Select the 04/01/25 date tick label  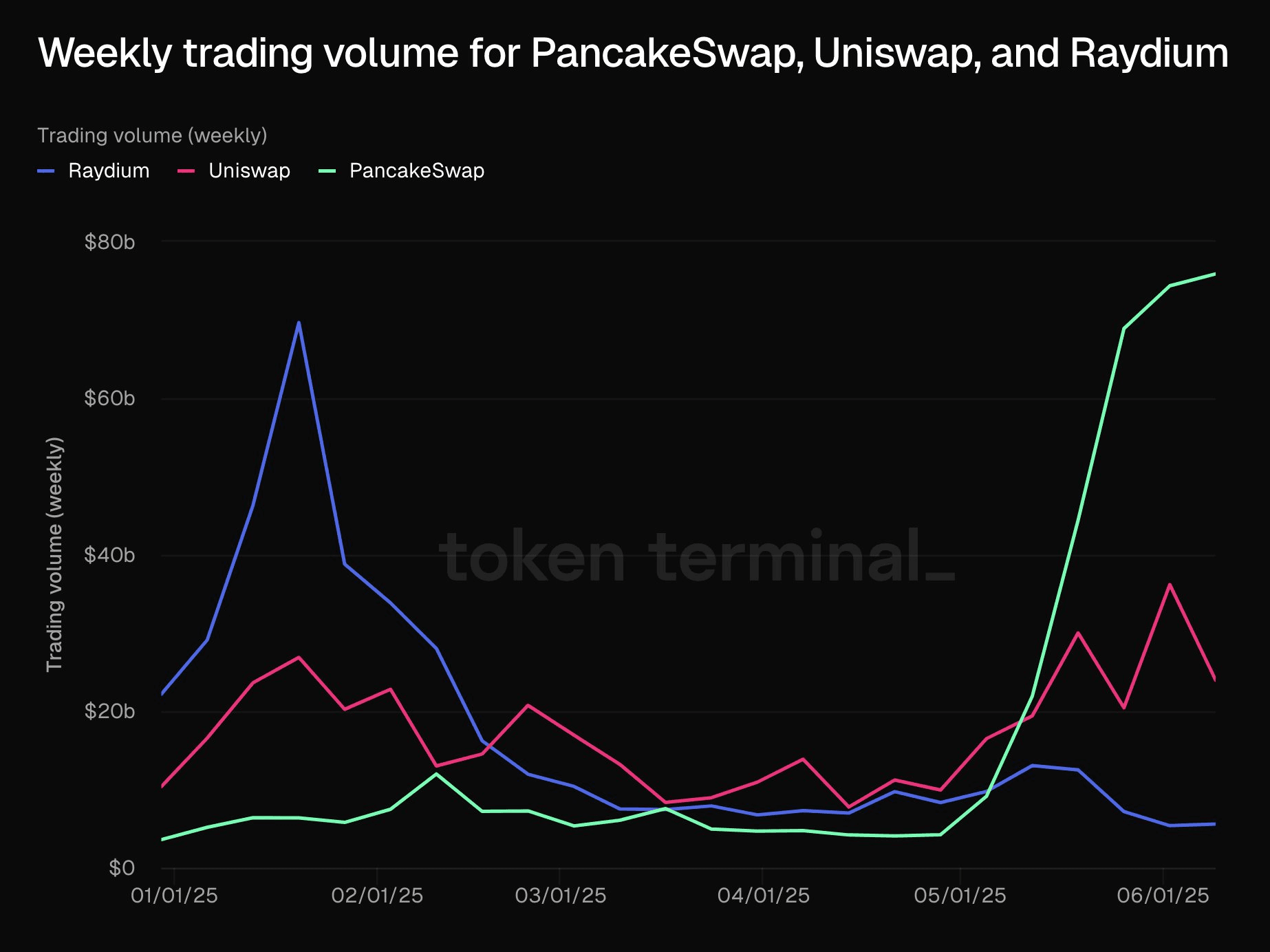[764, 896]
